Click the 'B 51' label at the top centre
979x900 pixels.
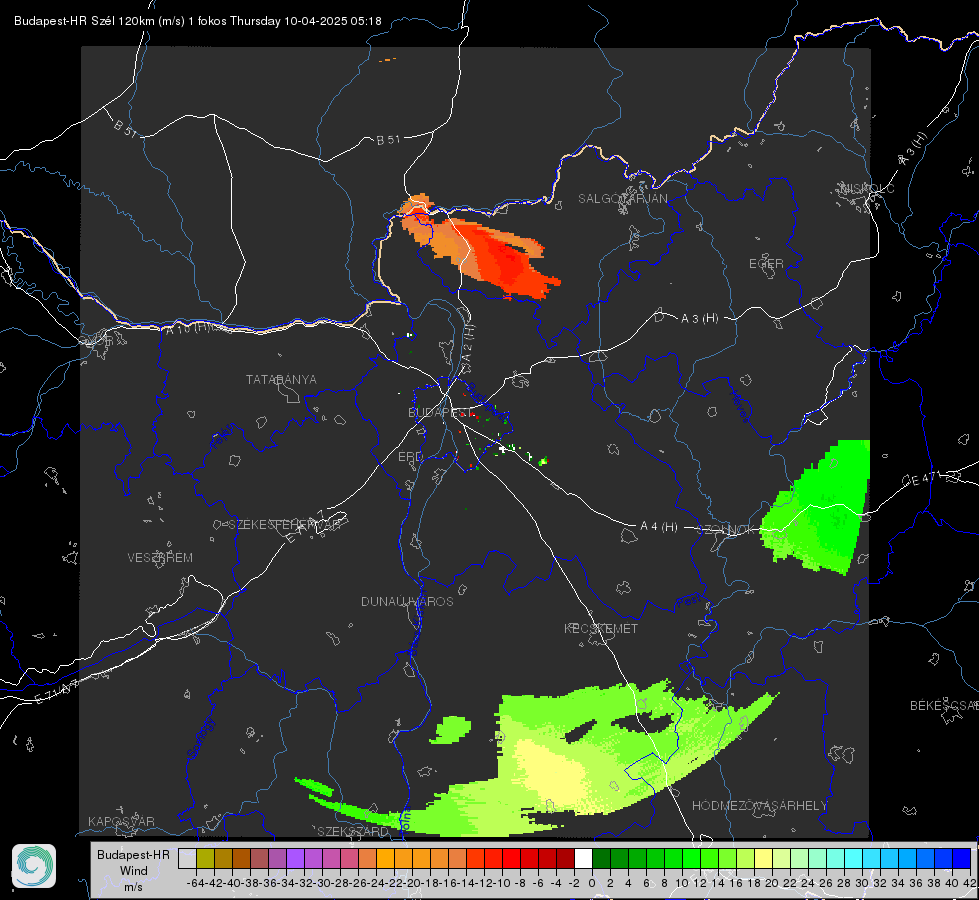[x=388, y=140]
